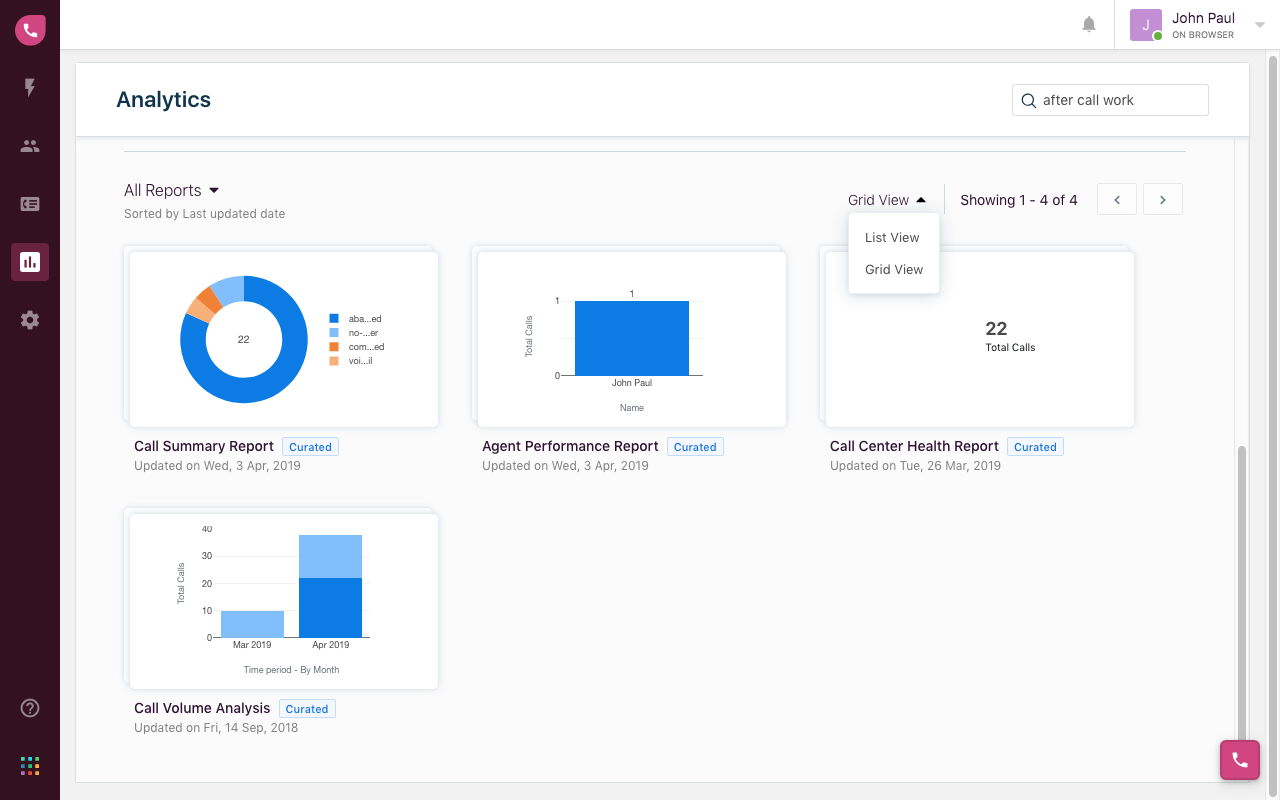Choose Grid View from the menu

893,270
